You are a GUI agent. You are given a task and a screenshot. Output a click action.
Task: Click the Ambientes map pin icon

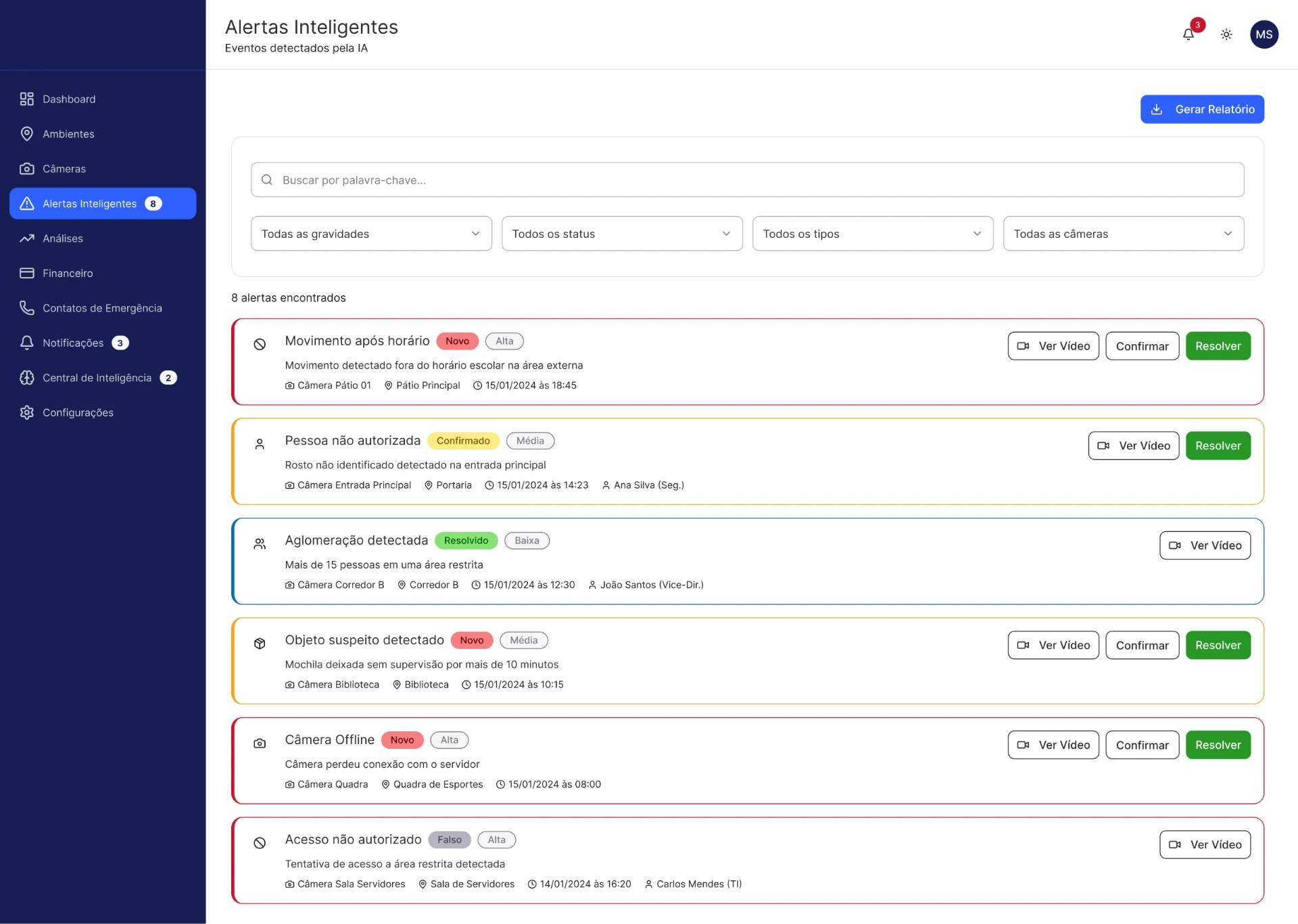click(27, 134)
